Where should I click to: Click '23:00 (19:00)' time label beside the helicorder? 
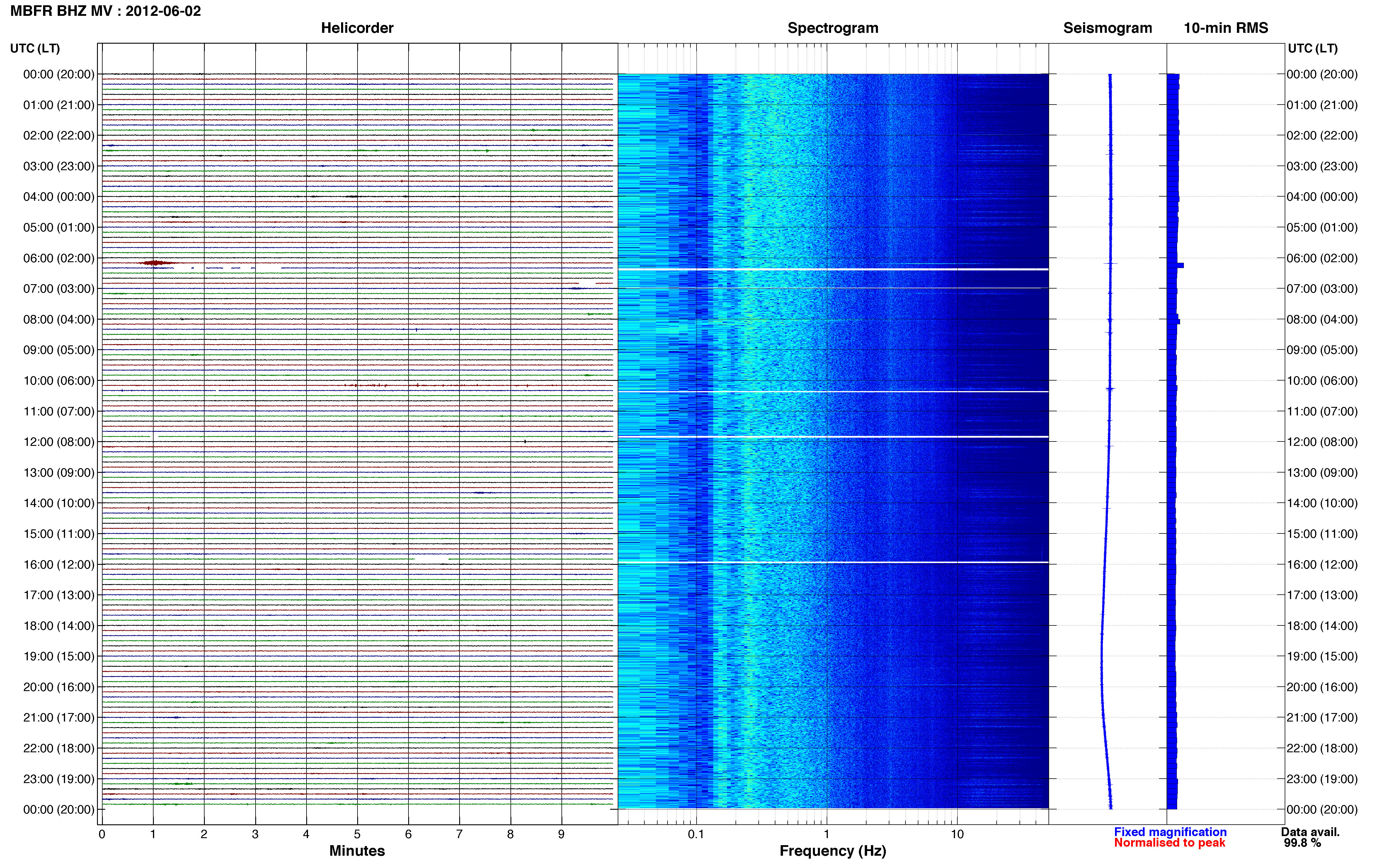[59, 779]
